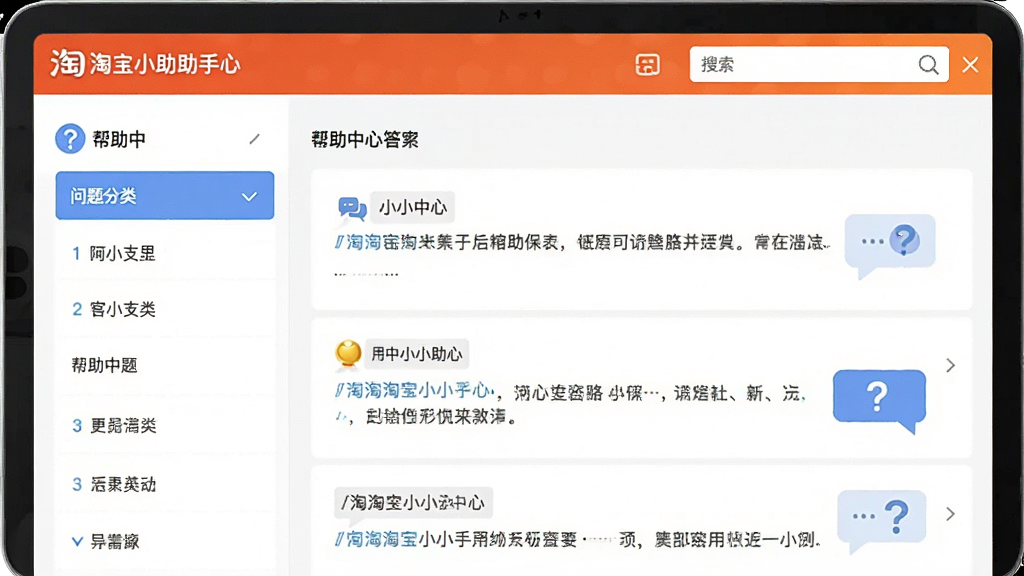Click chat bubbles icon beside 小小中心
The height and width of the screenshot is (576, 1024).
352,208
